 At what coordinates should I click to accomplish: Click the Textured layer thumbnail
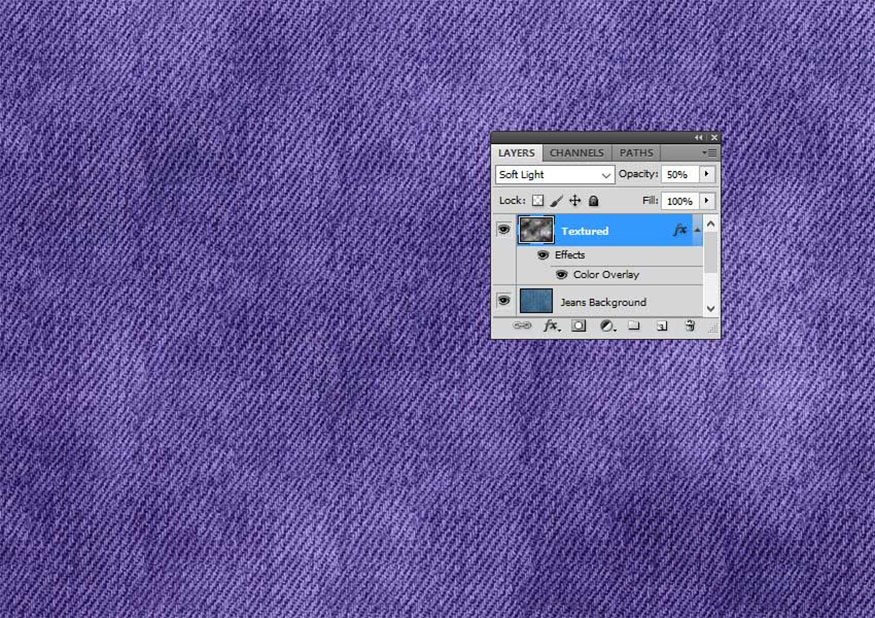coord(536,230)
